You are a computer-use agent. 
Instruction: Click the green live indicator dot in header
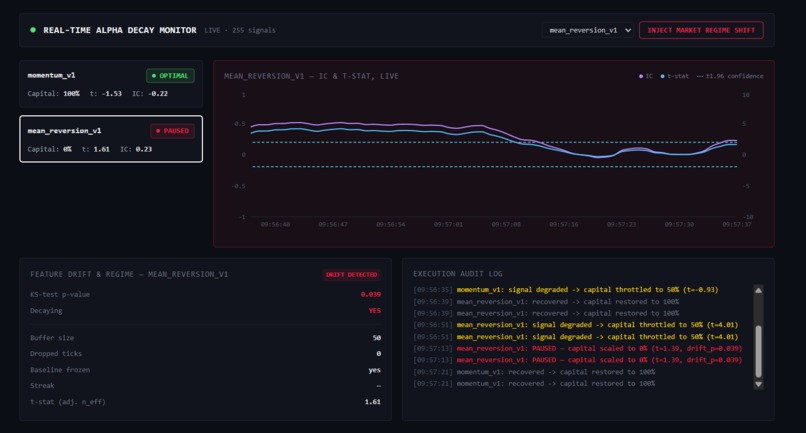tap(33, 30)
